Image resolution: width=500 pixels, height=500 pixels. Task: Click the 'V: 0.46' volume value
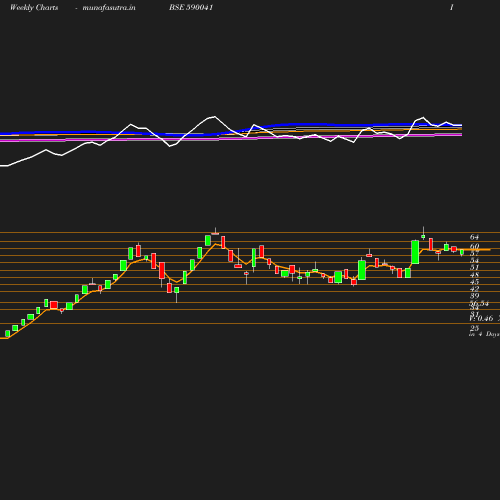tap(481, 319)
